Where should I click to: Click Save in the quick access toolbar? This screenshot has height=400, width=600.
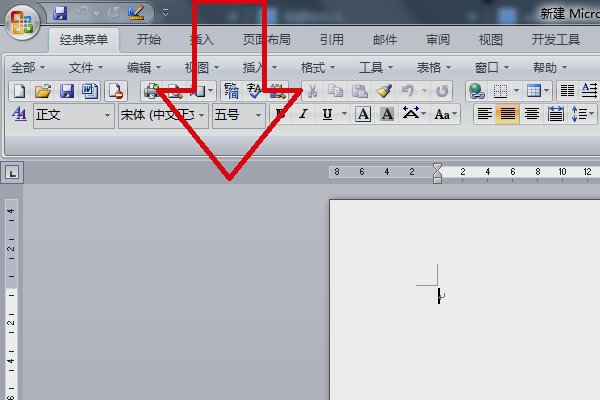click(x=60, y=13)
